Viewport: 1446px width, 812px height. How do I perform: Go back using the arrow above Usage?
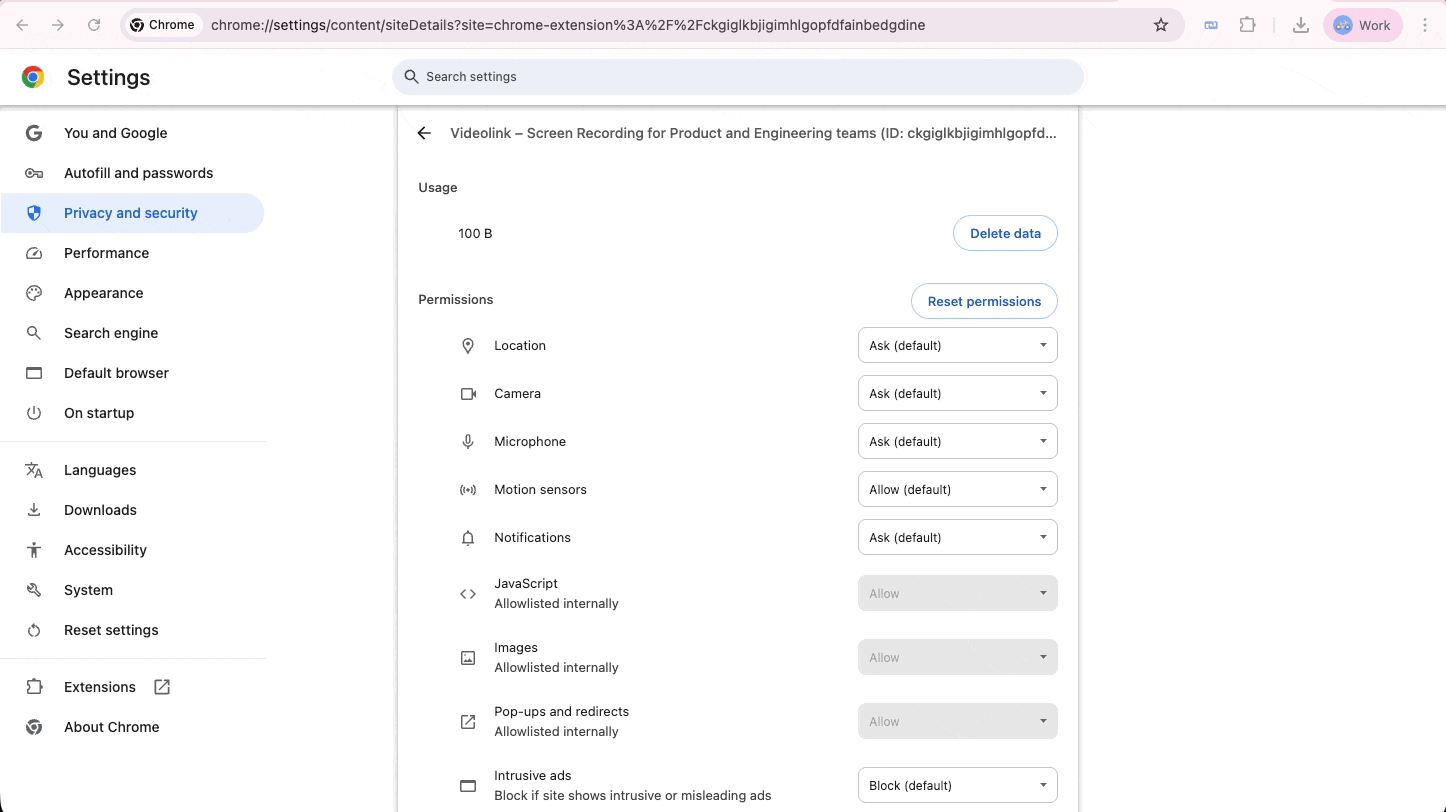(423, 132)
